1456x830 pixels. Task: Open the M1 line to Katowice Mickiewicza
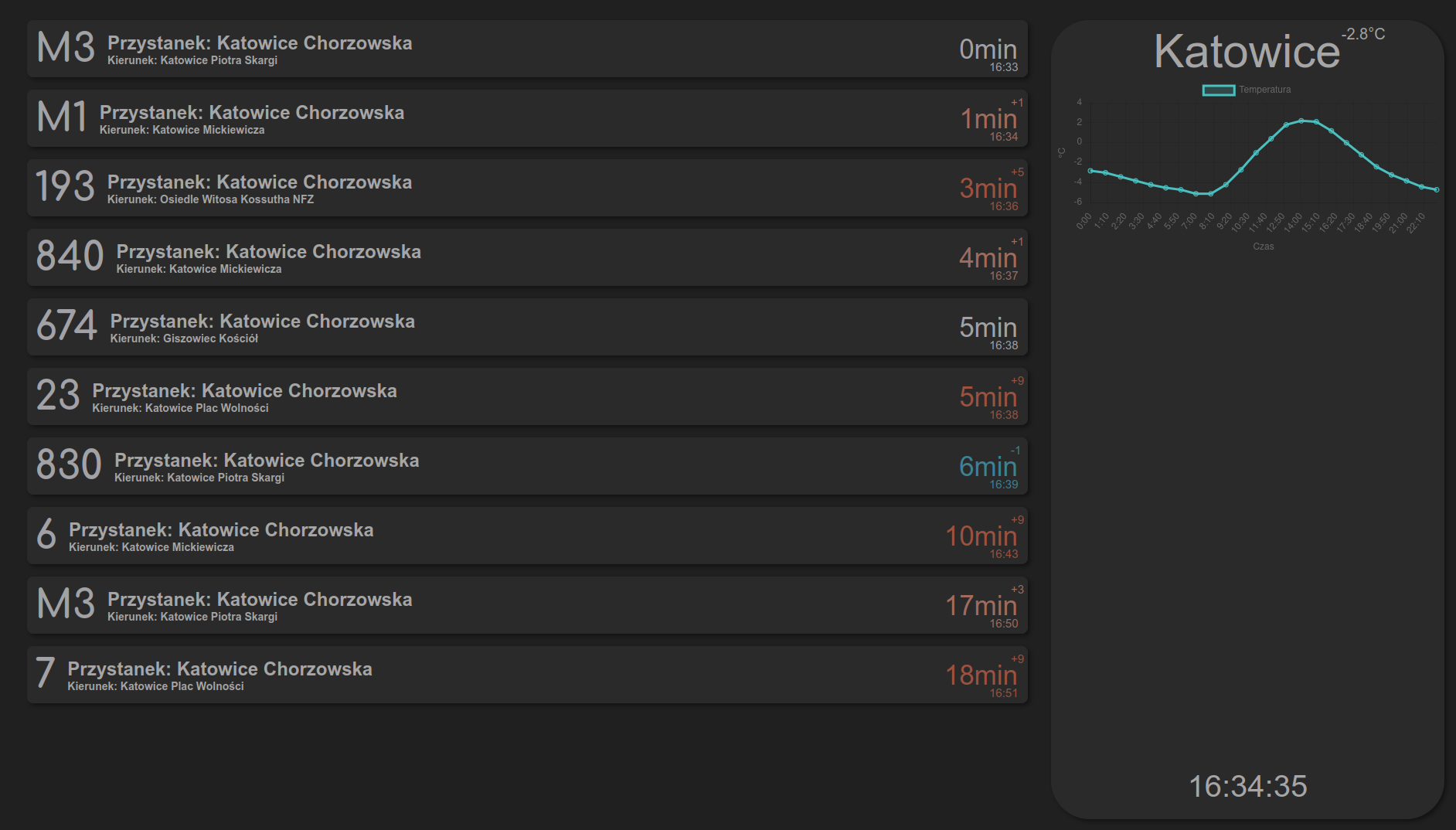[x=527, y=118]
